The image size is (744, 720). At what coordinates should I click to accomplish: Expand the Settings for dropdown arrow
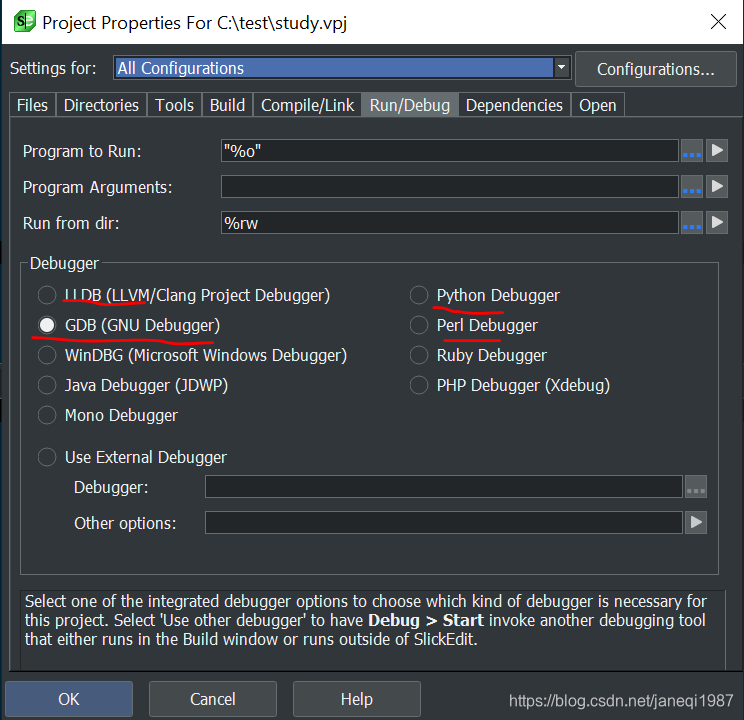(561, 68)
